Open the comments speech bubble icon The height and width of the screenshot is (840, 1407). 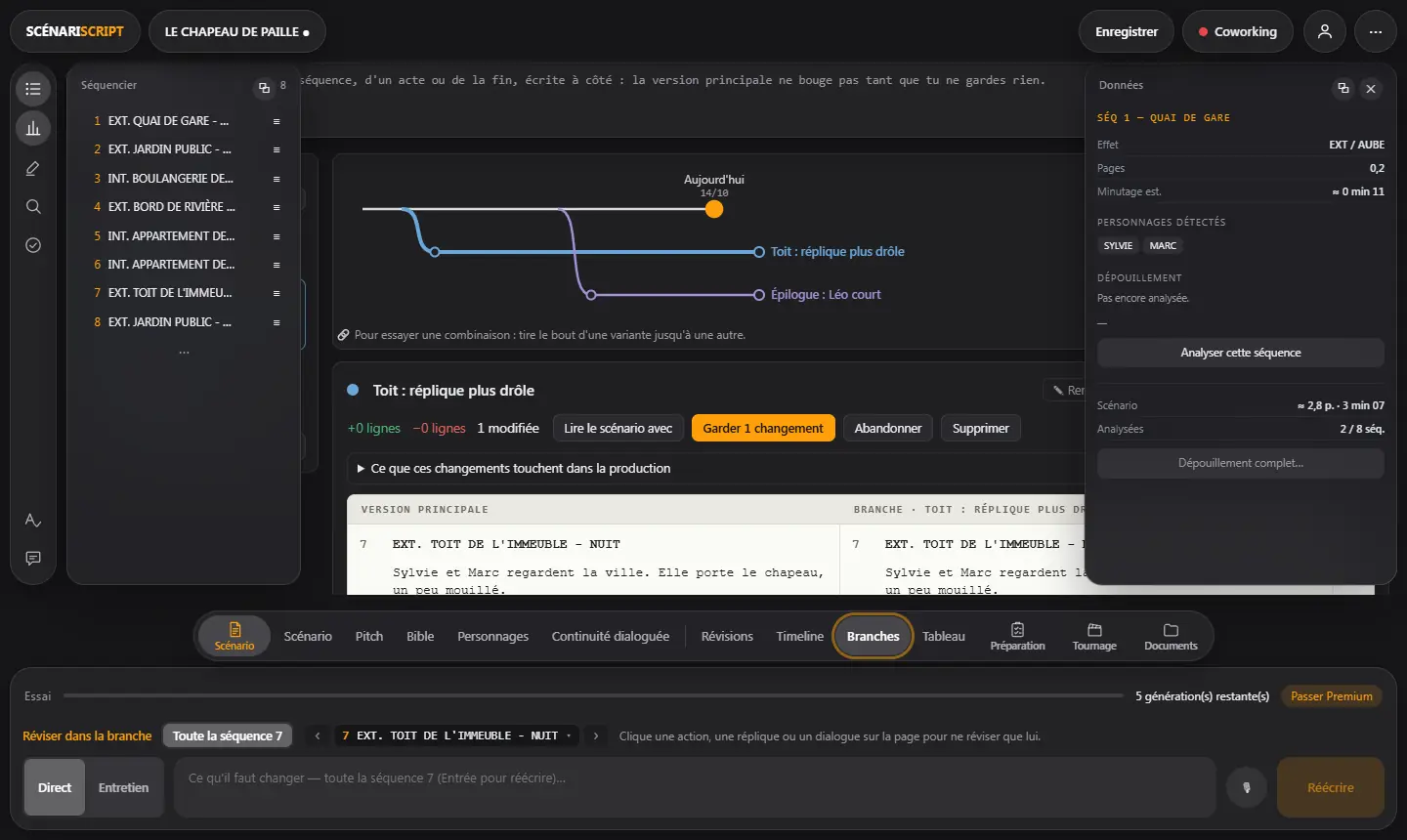(x=33, y=558)
